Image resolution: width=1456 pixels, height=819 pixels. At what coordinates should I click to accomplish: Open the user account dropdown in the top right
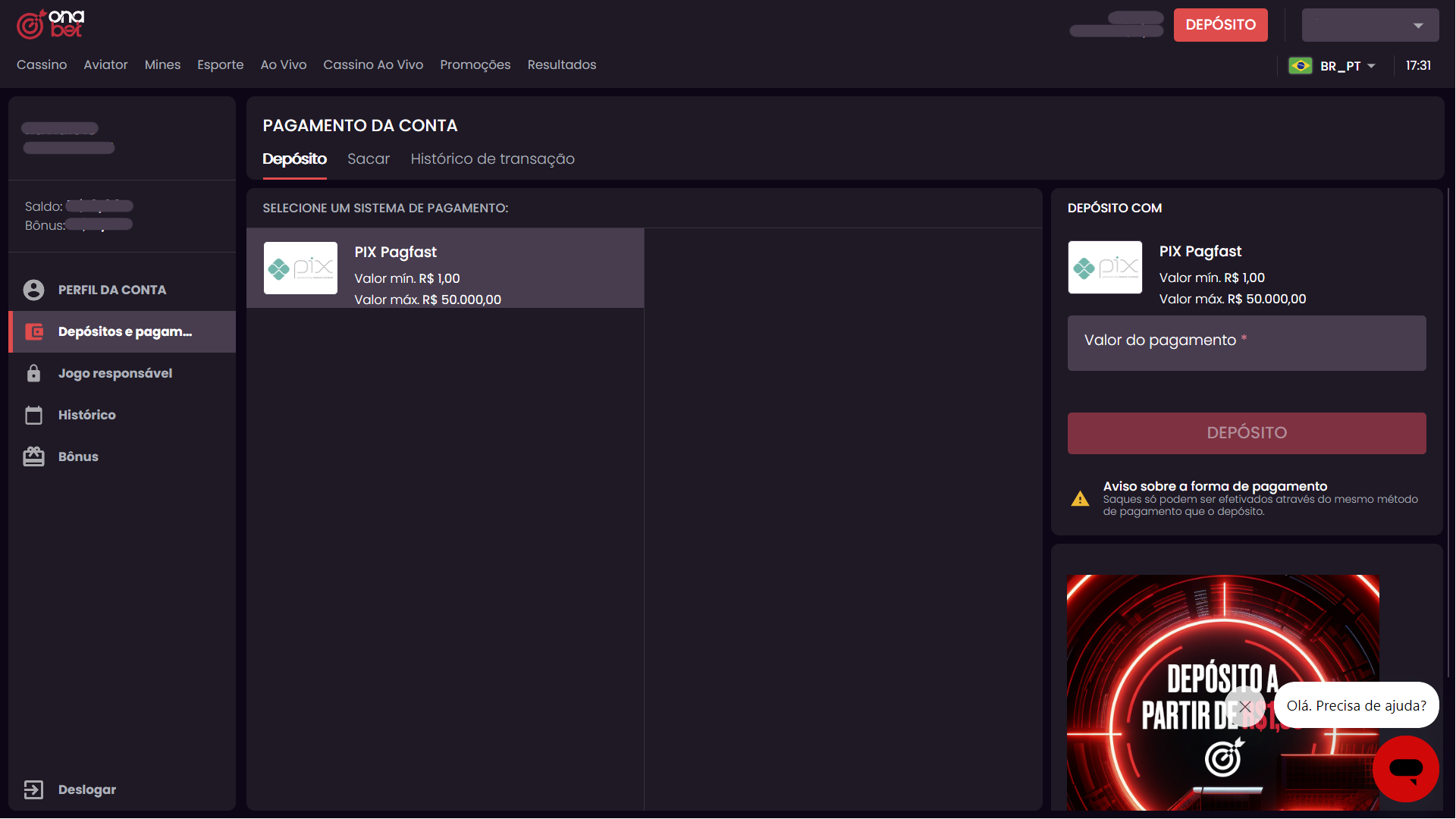click(1370, 25)
